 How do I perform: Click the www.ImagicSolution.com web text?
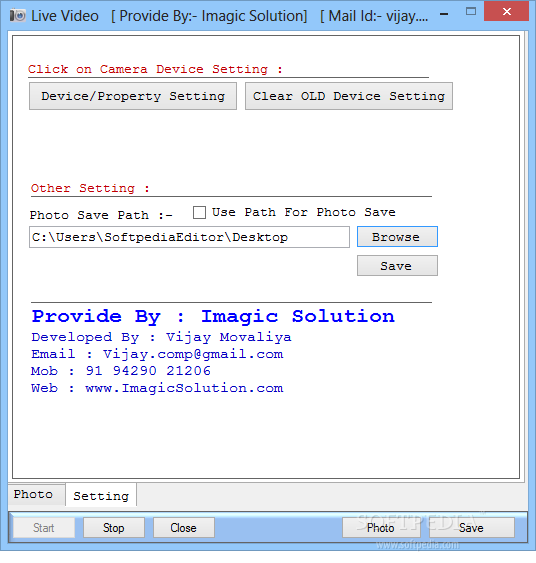pos(184,388)
